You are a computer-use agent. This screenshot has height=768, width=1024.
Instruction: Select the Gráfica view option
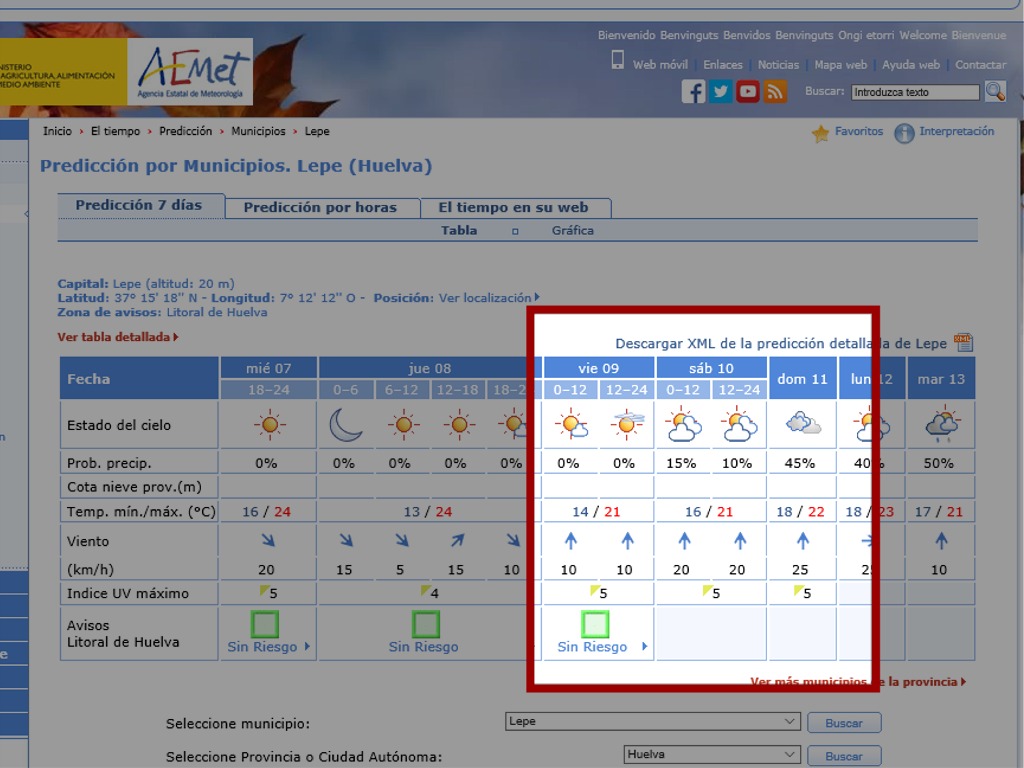[572, 230]
